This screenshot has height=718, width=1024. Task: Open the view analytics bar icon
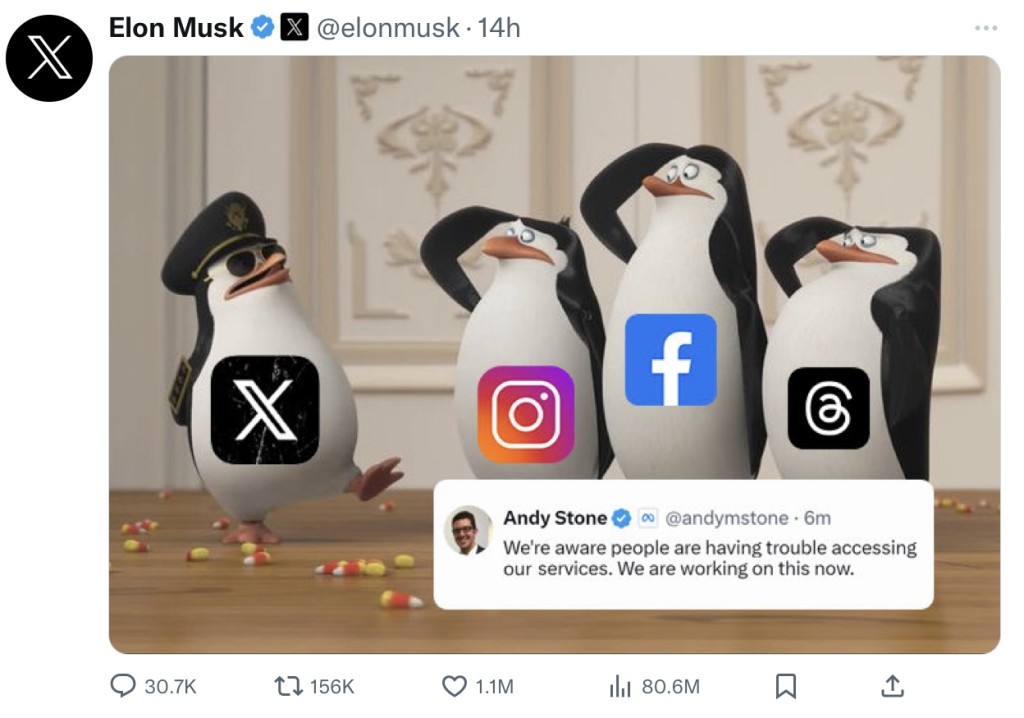pos(620,686)
